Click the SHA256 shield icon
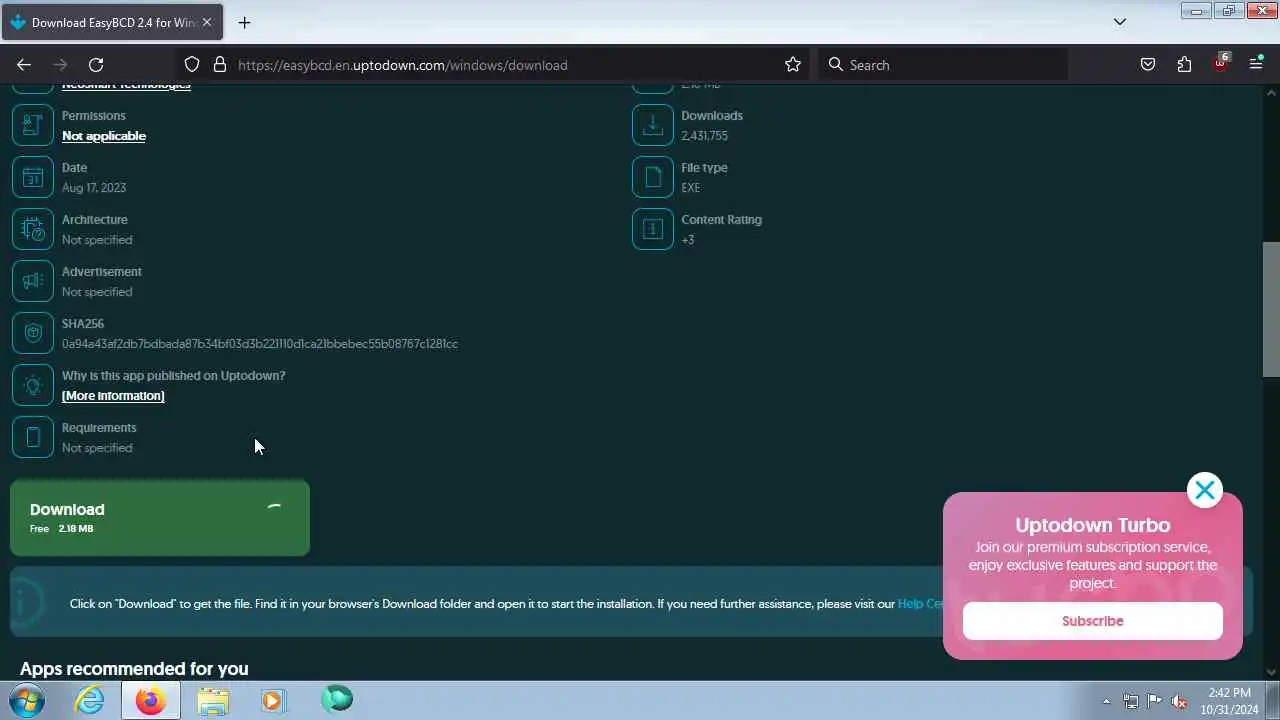This screenshot has height=720, width=1280. click(33, 333)
